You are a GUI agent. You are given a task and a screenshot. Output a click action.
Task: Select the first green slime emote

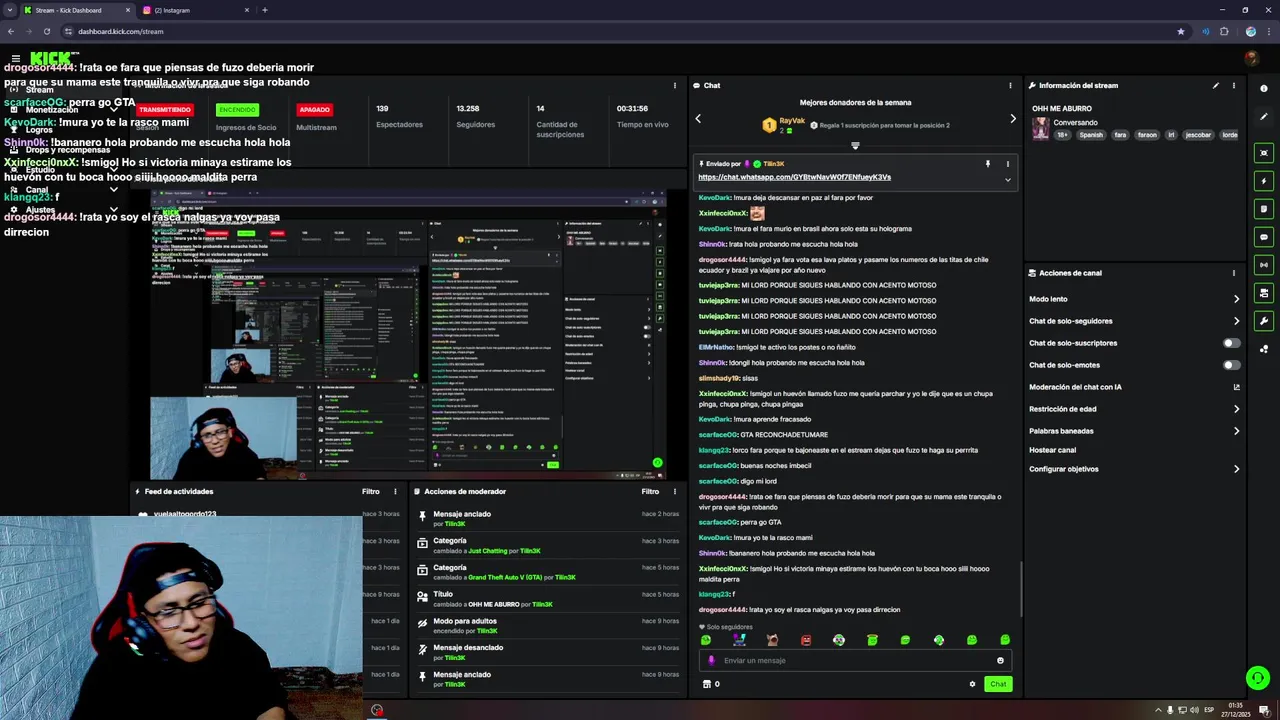coord(706,640)
